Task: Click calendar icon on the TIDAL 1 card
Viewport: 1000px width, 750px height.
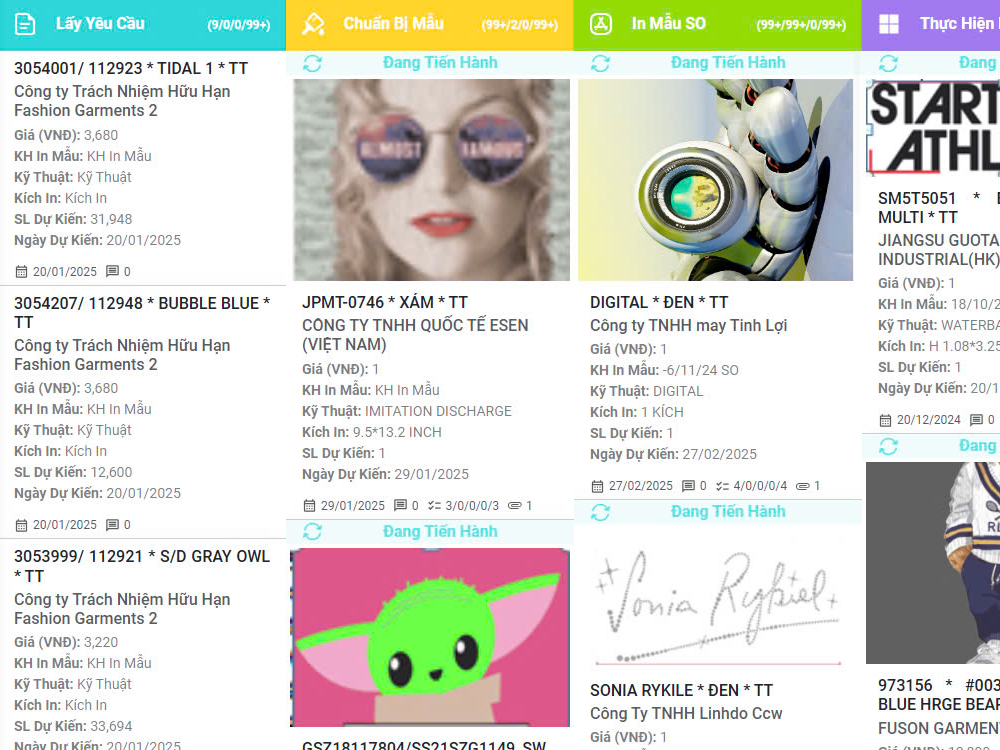Action: [x=22, y=272]
